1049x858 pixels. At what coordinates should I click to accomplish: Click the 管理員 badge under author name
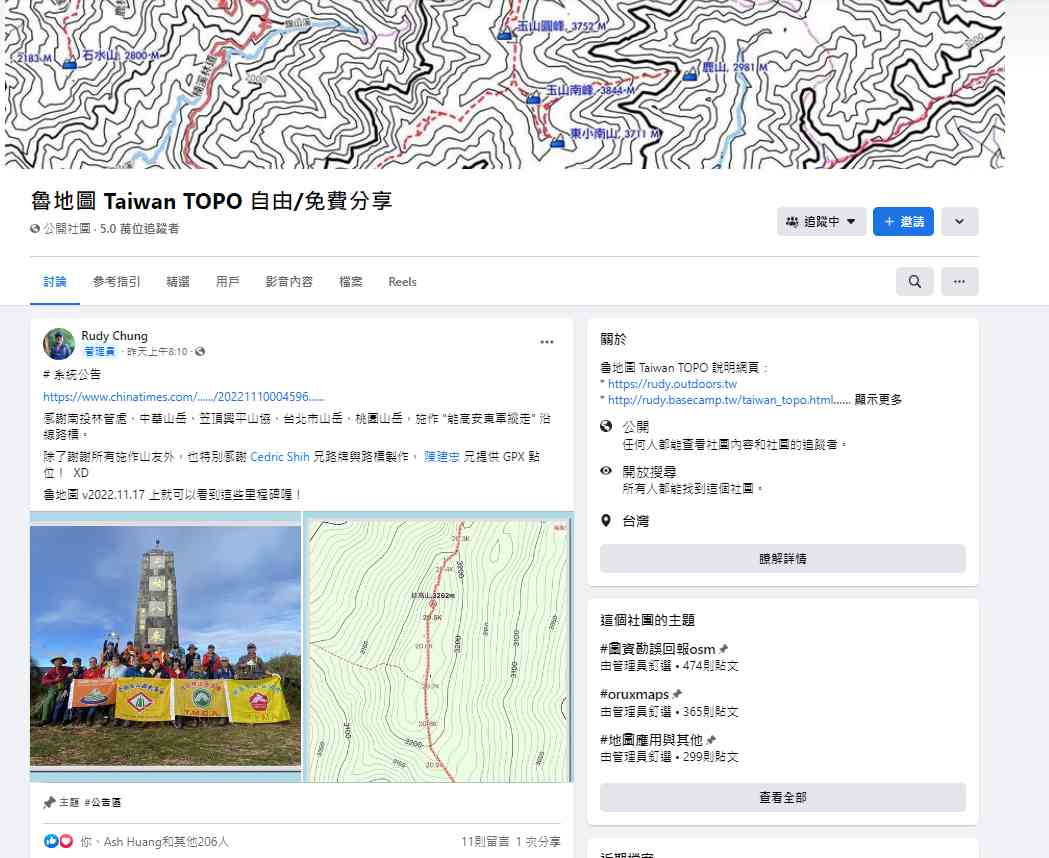pos(99,352)
